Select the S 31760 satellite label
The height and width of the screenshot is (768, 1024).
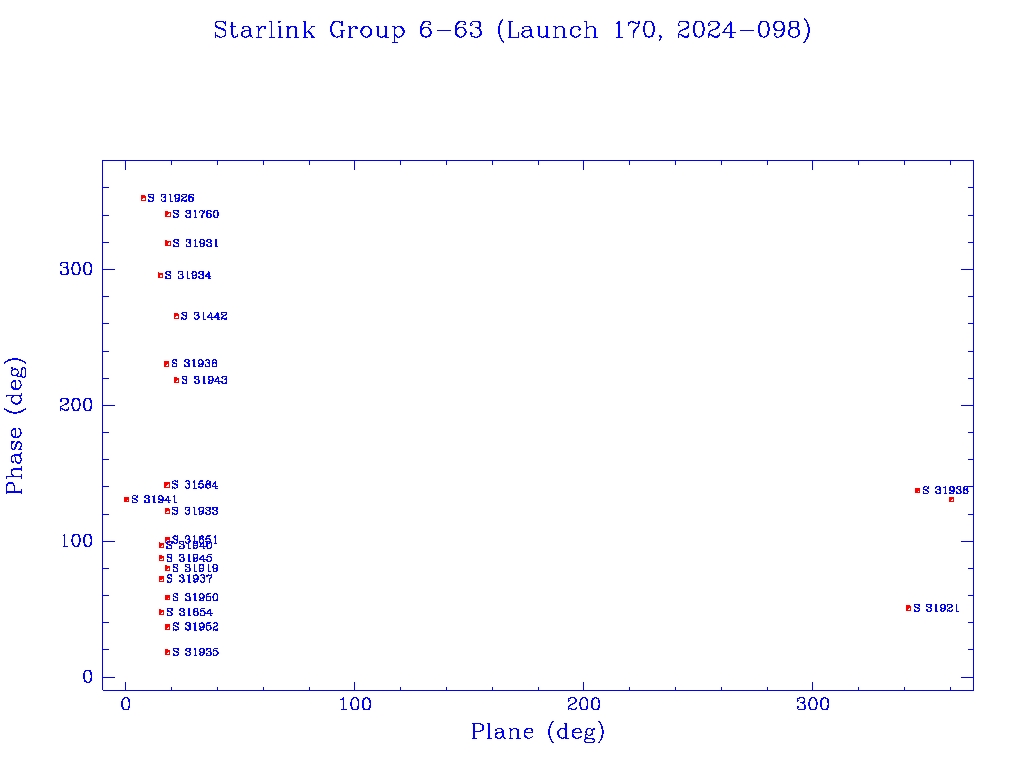[x=195, y=214]
